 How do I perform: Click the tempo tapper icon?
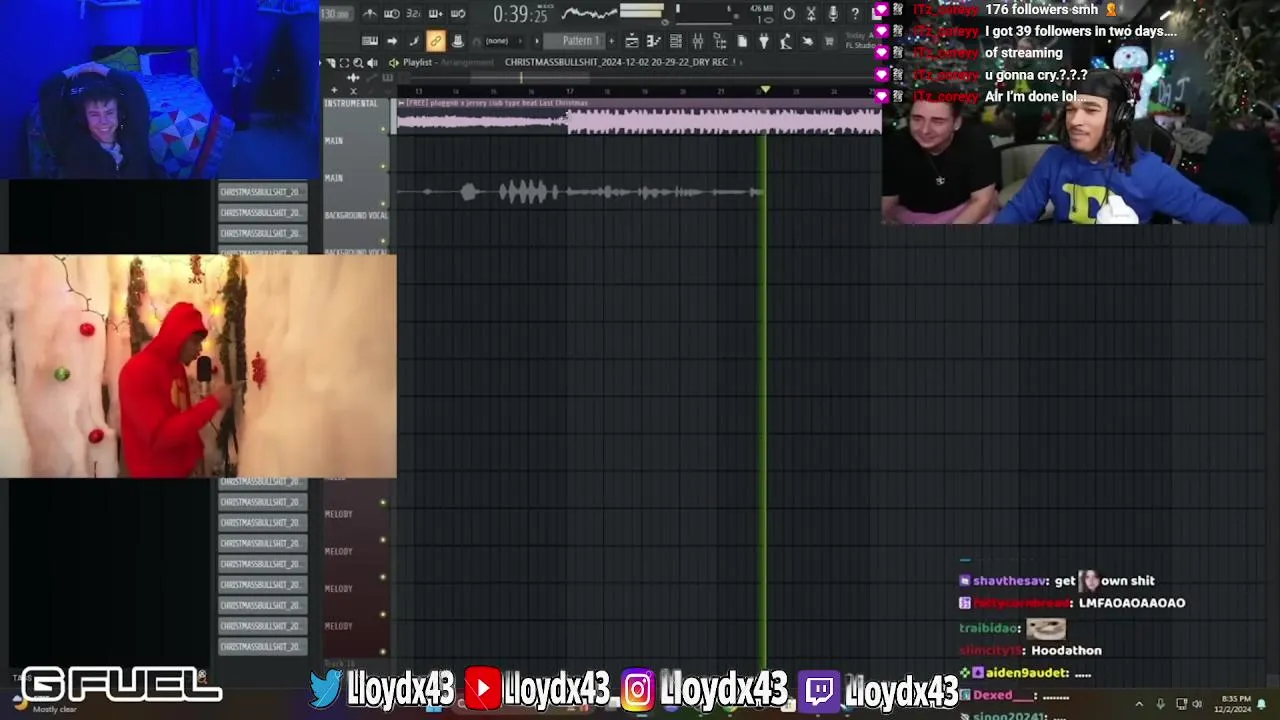click(x=786, y=41)
